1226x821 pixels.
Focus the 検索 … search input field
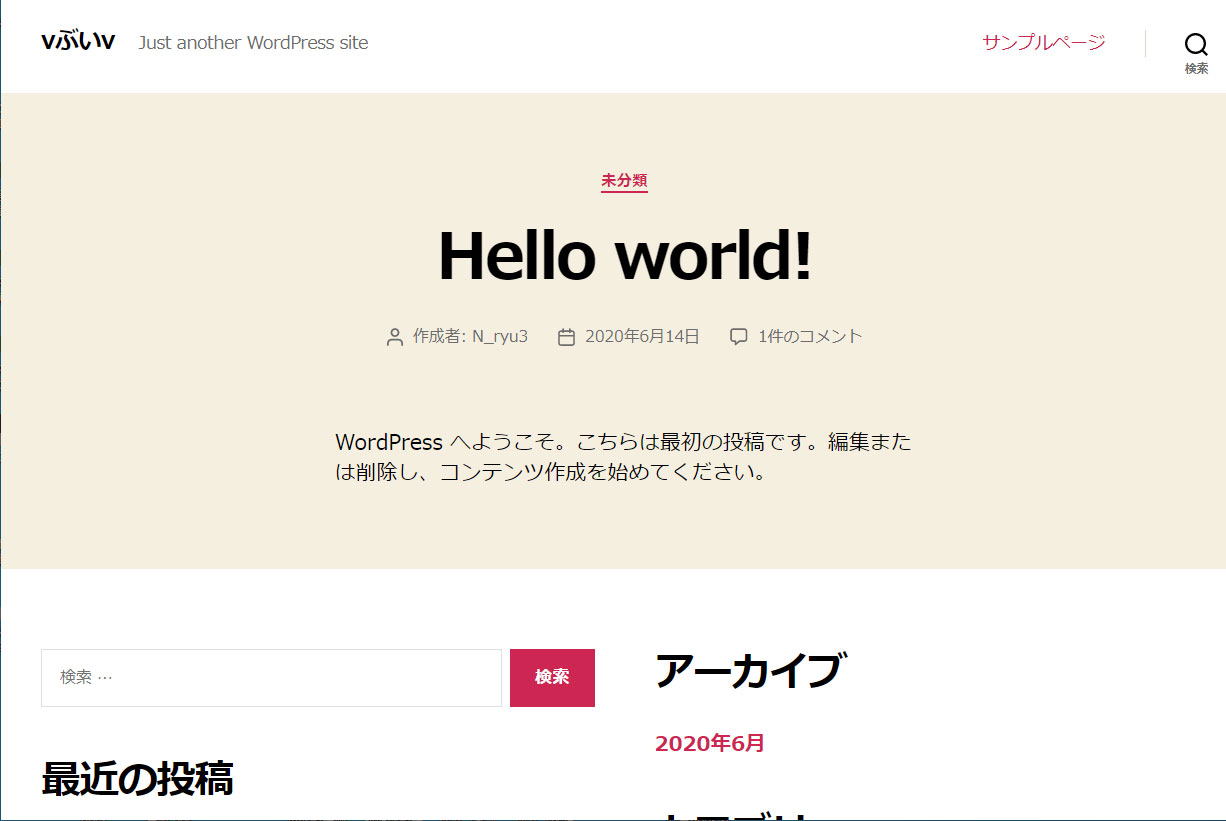coord(271,678)
